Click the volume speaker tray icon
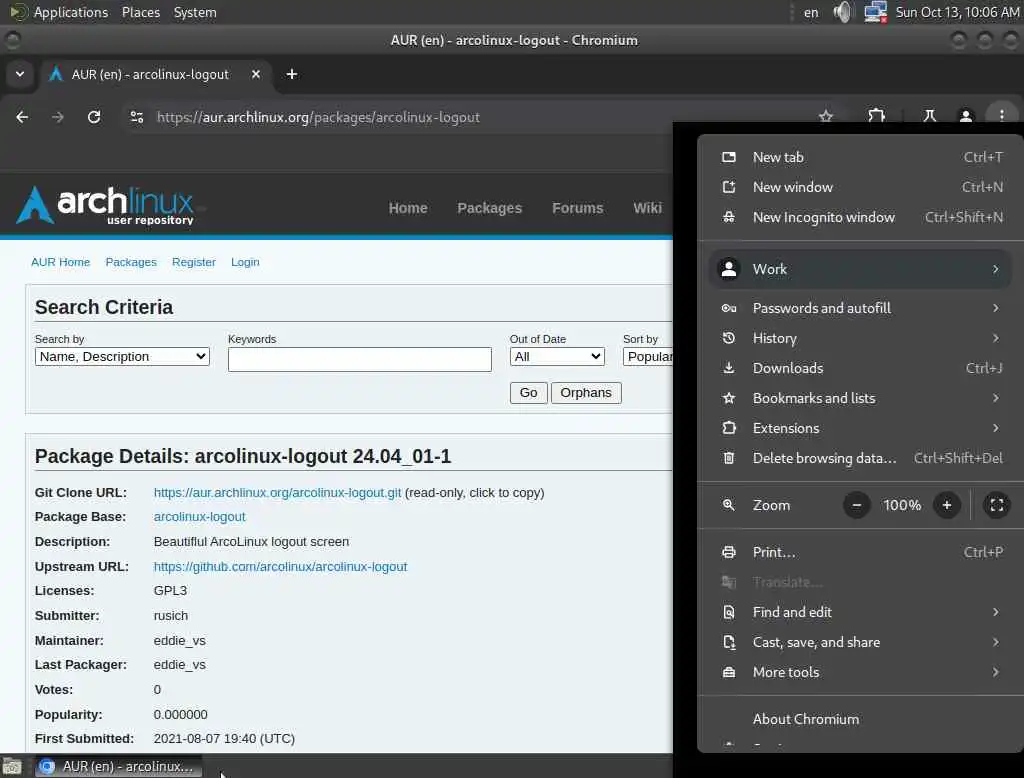 842,12
